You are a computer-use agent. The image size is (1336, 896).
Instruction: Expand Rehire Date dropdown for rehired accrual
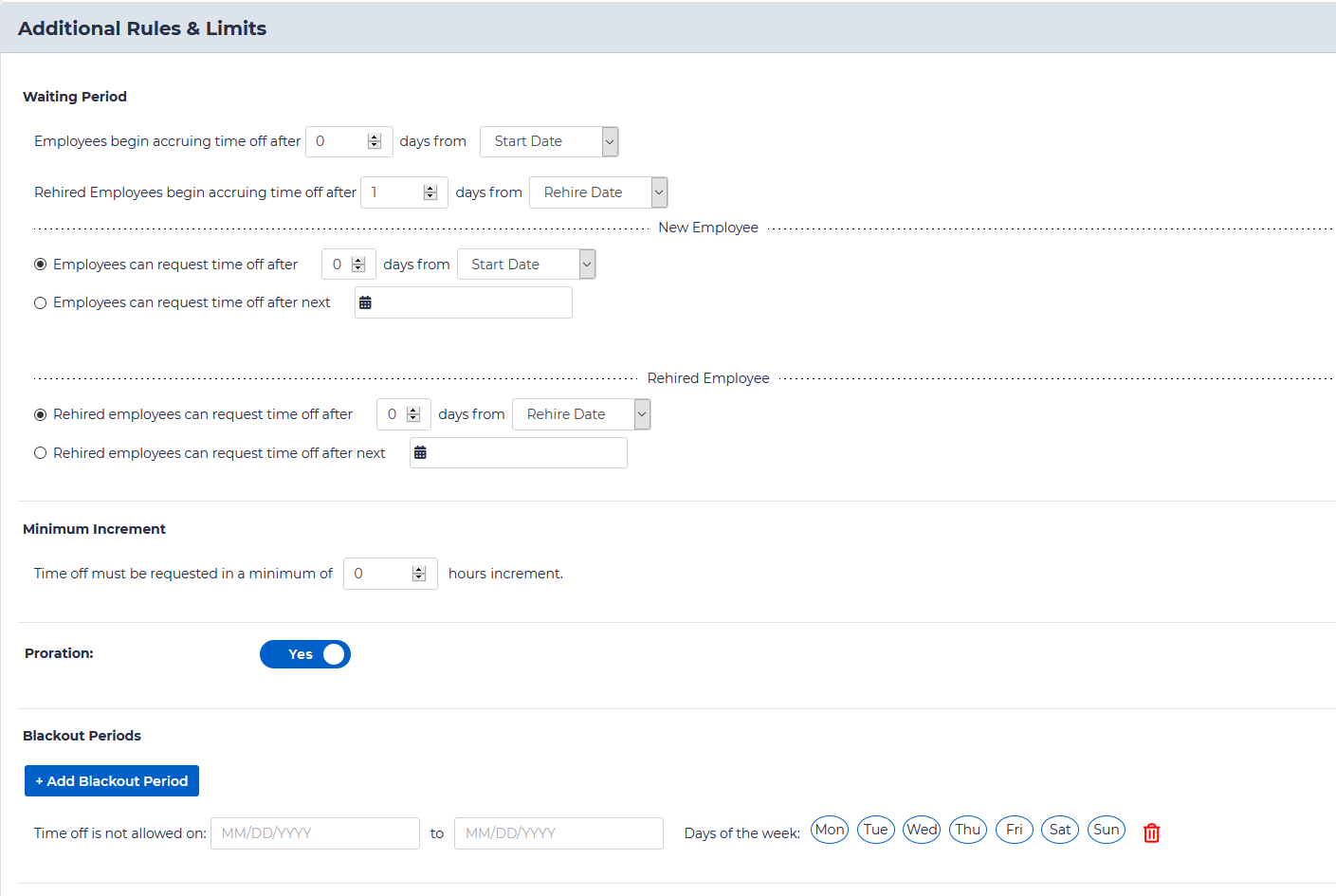pyautogui.click(x=597, y=192)
